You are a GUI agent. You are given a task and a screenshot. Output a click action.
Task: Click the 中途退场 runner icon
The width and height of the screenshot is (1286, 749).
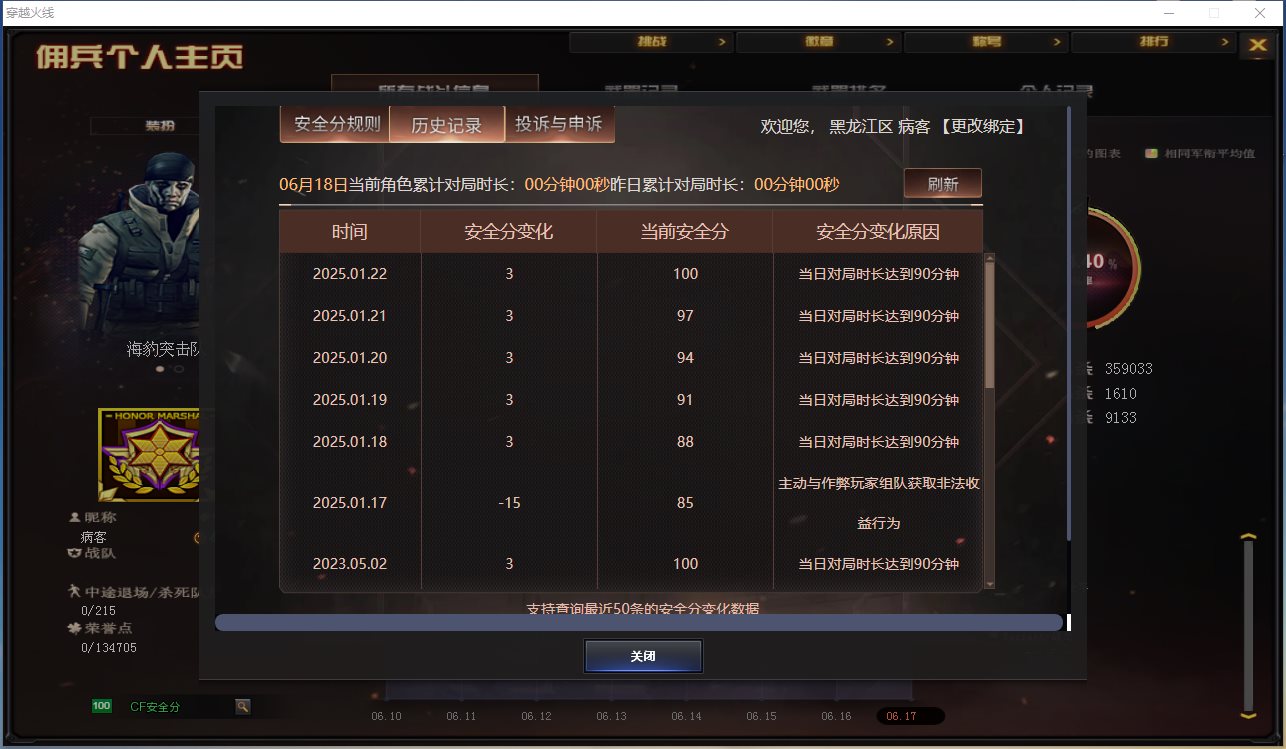74,592
